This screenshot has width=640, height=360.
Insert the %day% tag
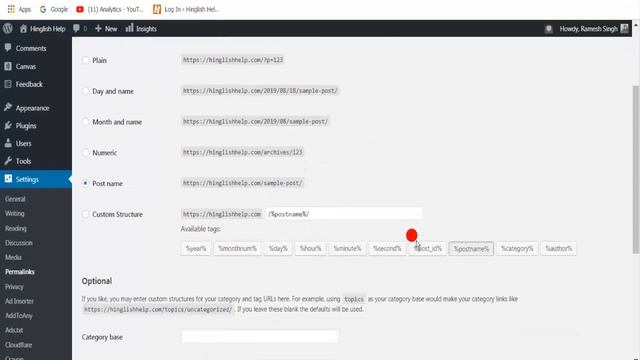tap(278, 248)
